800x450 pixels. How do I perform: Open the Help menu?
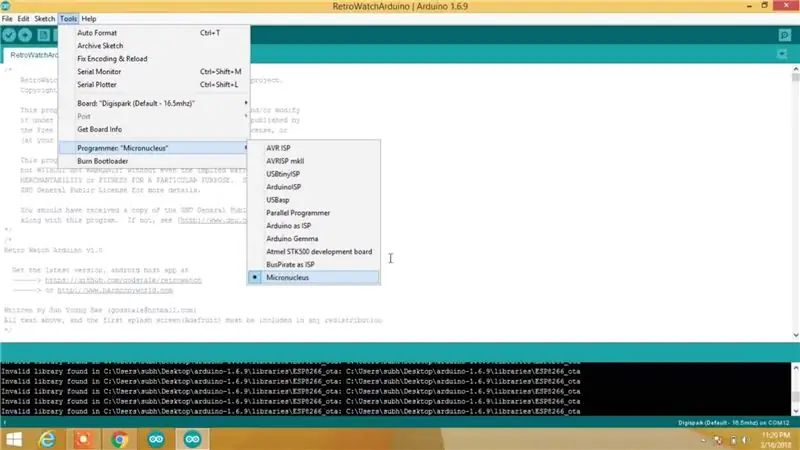89,19
